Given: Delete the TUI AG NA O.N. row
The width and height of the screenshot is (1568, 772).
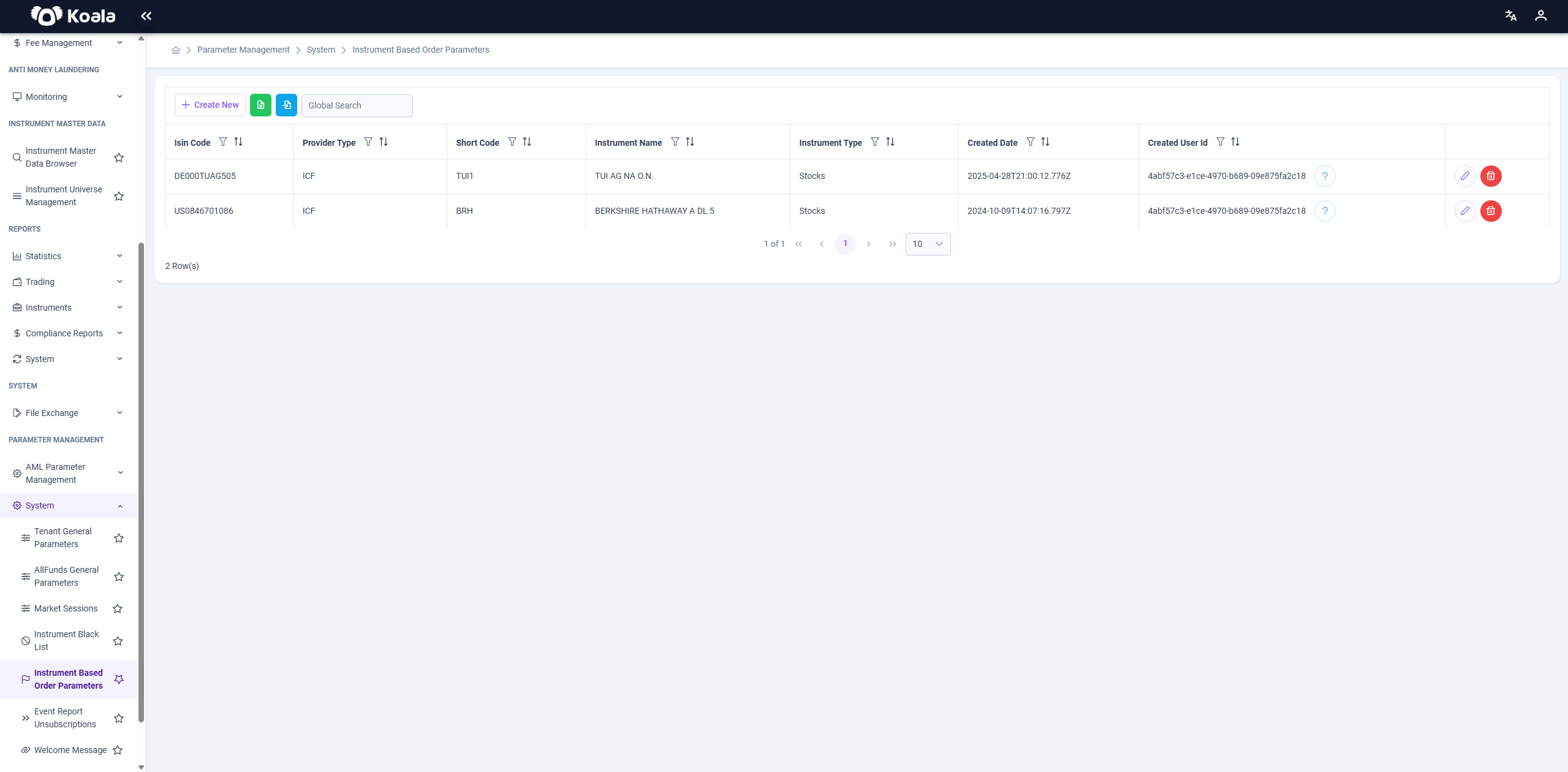Looking at the screenshot, I should [1491, 176].
